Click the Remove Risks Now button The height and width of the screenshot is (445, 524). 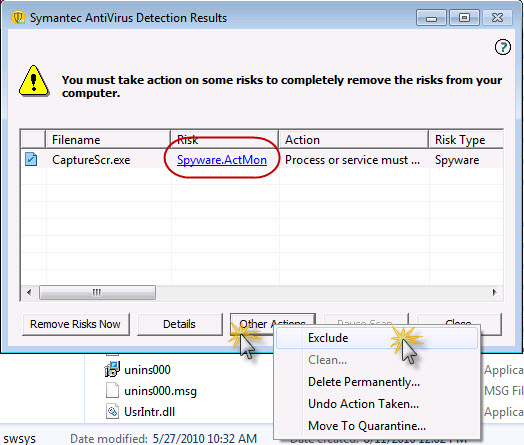(76, 324)
